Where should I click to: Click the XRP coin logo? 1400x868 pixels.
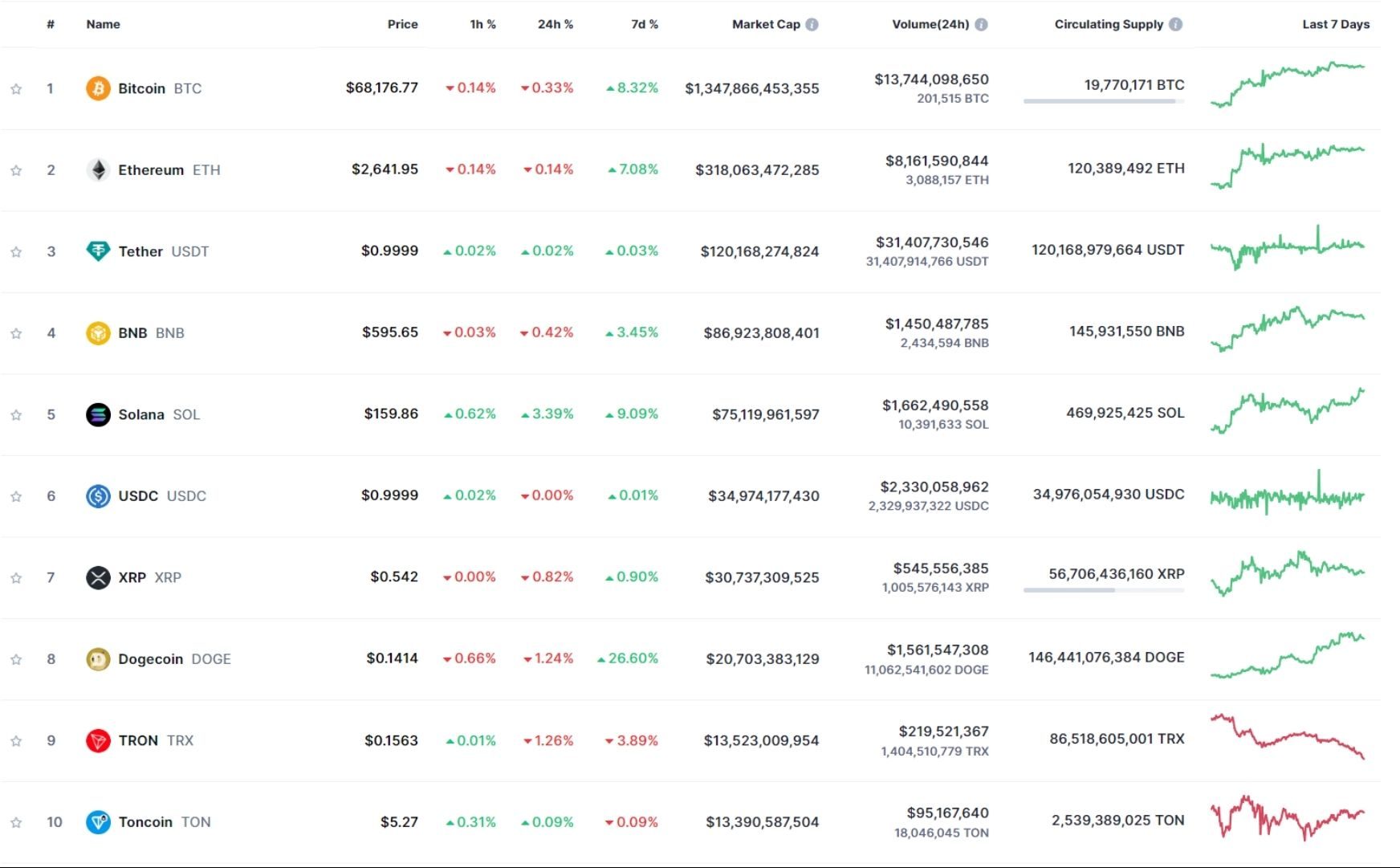97,577
